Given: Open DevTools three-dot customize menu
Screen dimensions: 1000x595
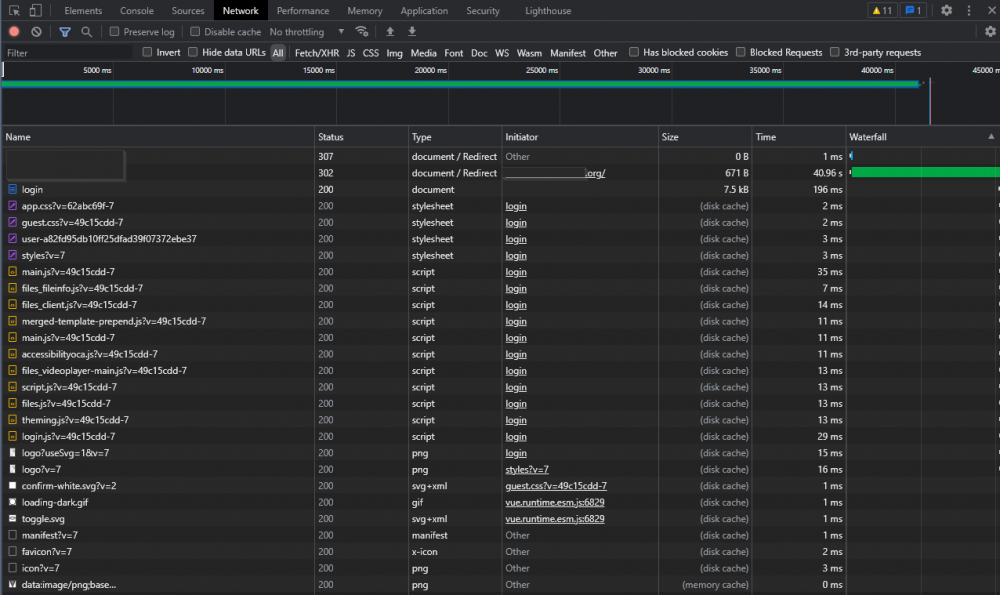Looking at the screenshot, I should (969, 10).
